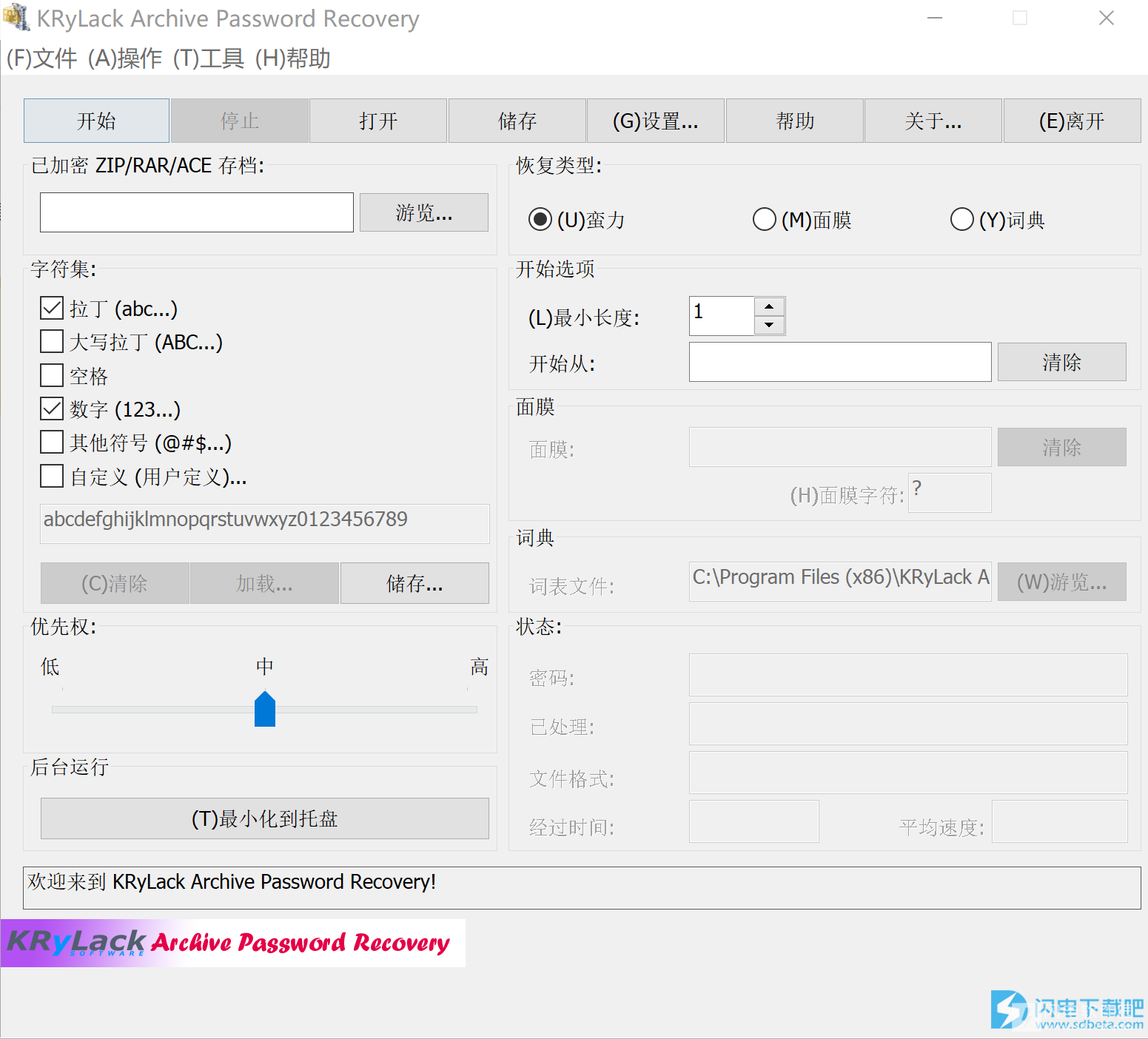The width and height of the screenshot is (1148, 1039).
Task: Click the KRyLack app icon in title bar
Action: [x=16, y=18]
